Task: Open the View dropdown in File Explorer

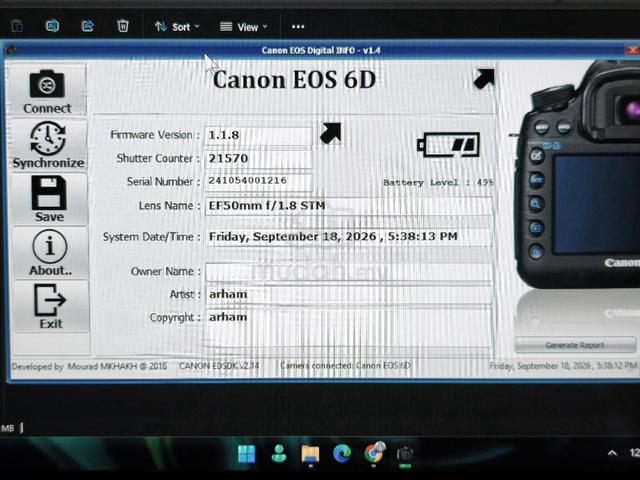Action: click(244, 27)
